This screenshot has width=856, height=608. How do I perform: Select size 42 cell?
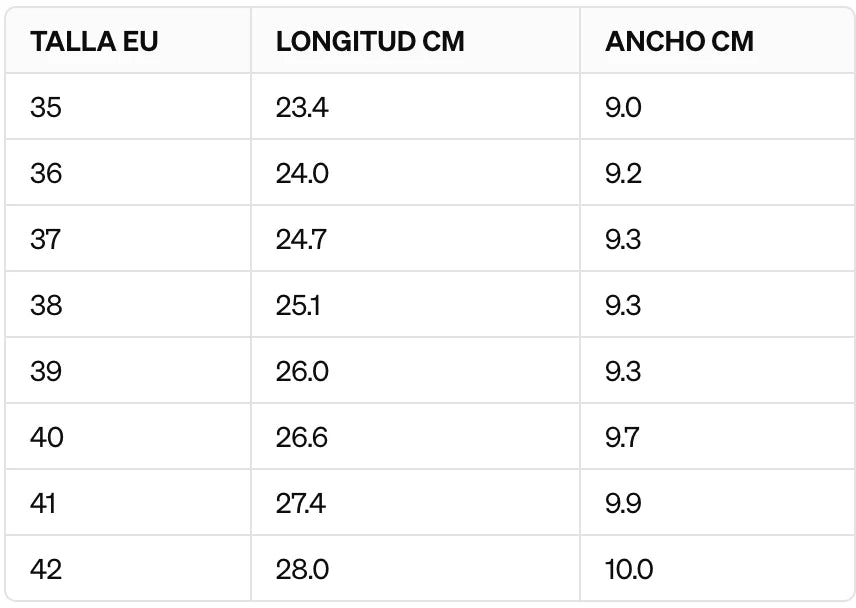pyautogui.click(x=46, y=569)
